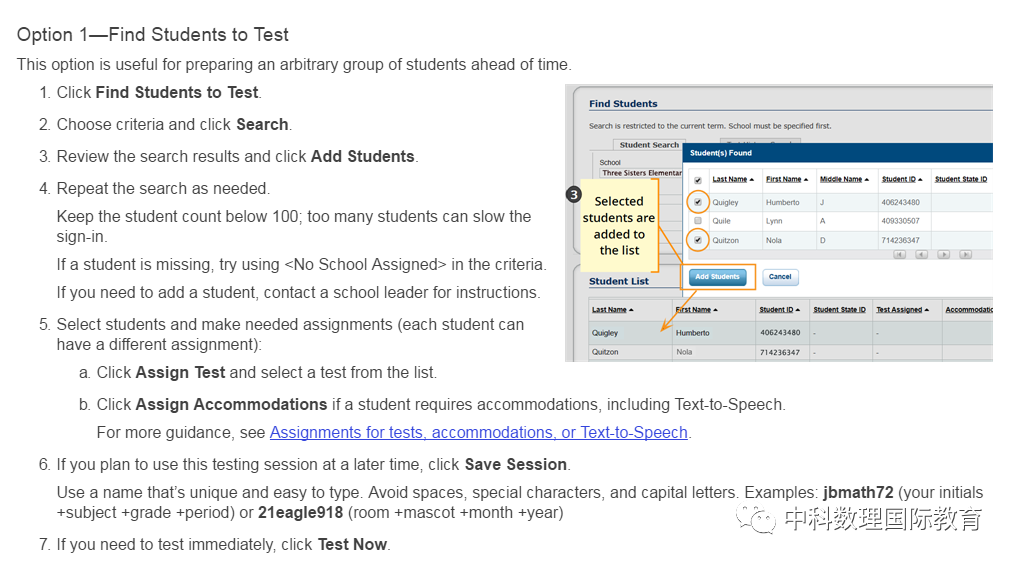
Task: Click the Find Students section heading
Action: point(623,104)
